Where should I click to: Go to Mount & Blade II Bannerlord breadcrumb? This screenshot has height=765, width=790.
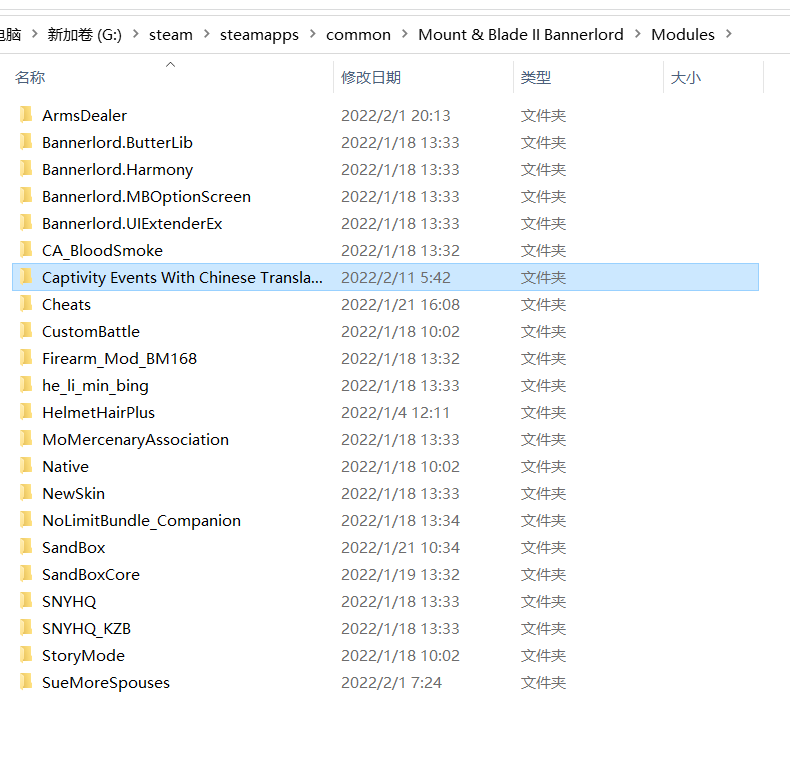pos(521,34)
